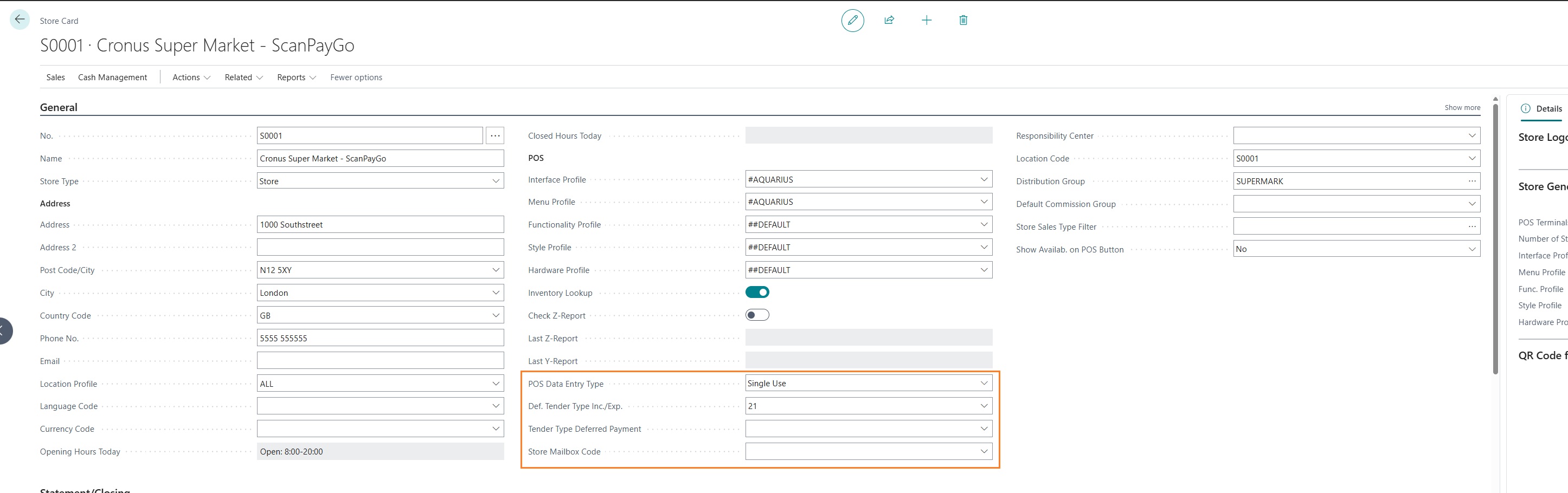The width and height of the screenshot is (1568, 493).
Task: Click the Address input field
Action: (381, 224)
